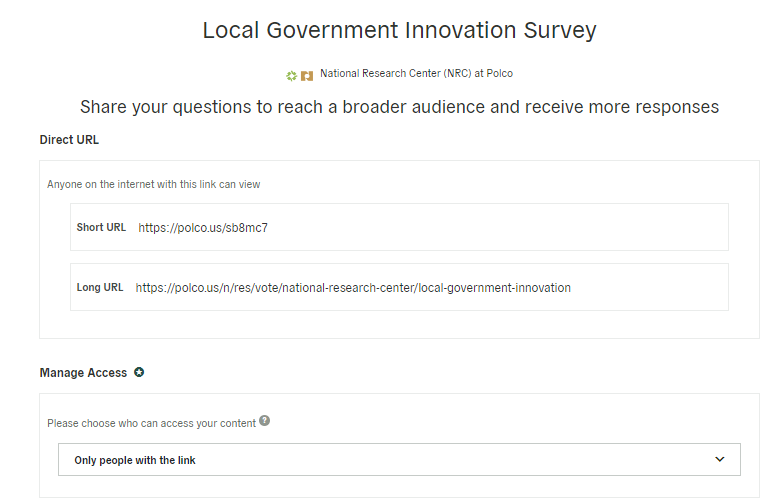Click the Local Government Innovation Survey title
This screenshot has height=502, width=768.
[x=400, y=30]
